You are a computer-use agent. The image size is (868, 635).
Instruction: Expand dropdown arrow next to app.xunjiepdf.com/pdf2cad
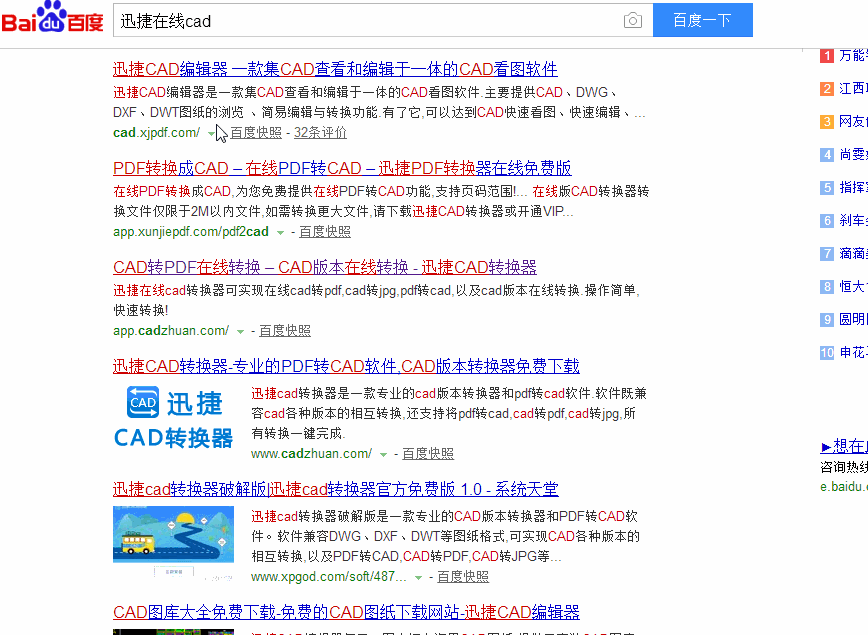tap(280, 233)
